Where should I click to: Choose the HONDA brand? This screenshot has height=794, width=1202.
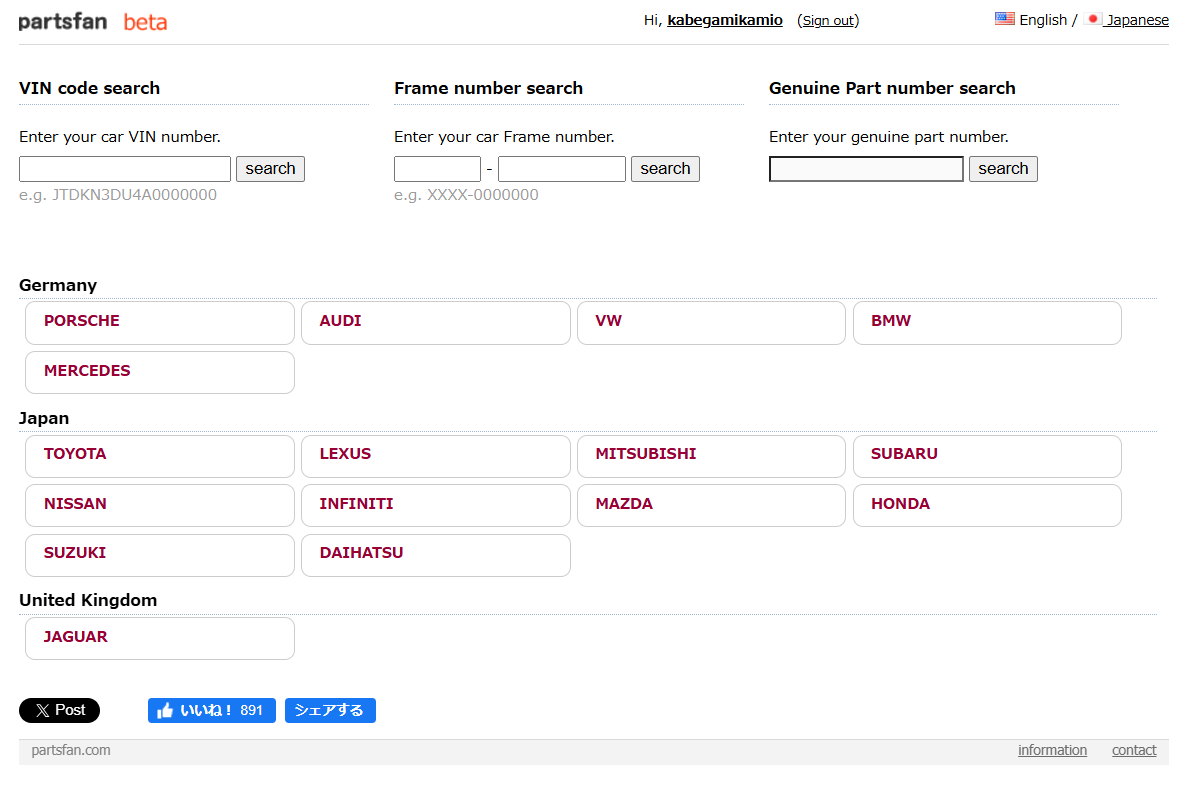(987, 505)
